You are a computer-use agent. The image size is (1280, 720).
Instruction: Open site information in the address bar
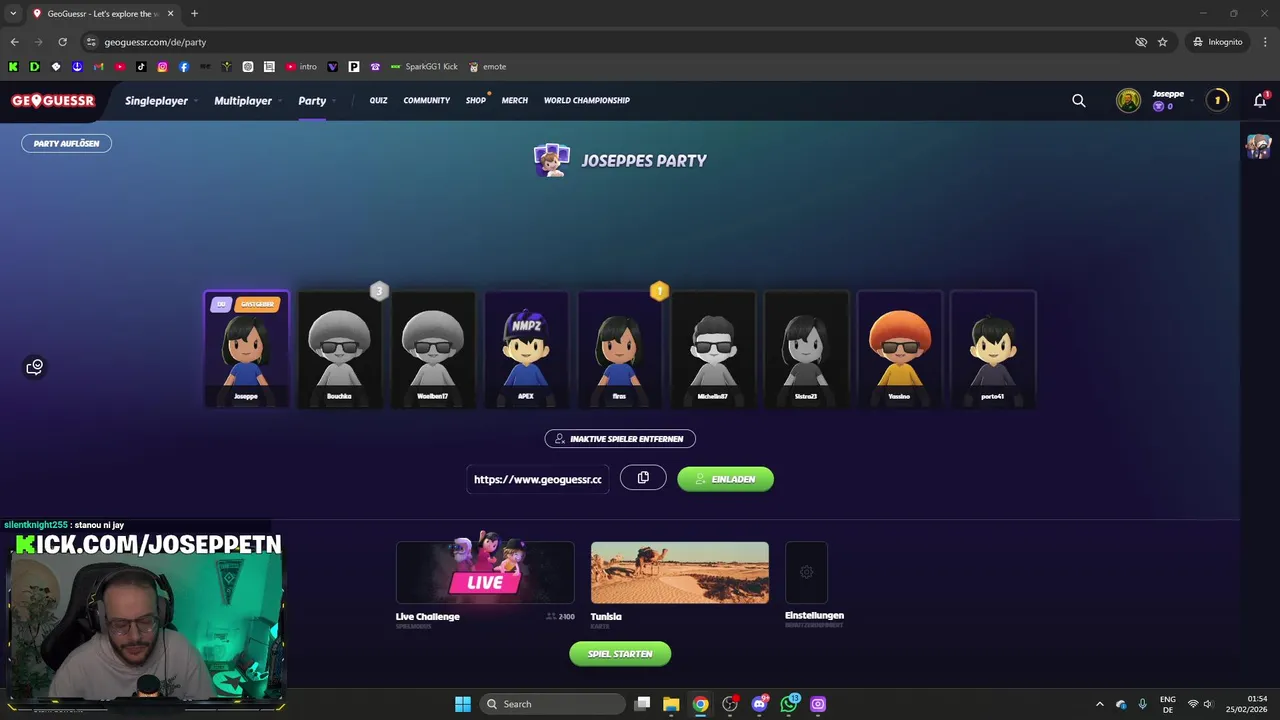pos(91,42)
